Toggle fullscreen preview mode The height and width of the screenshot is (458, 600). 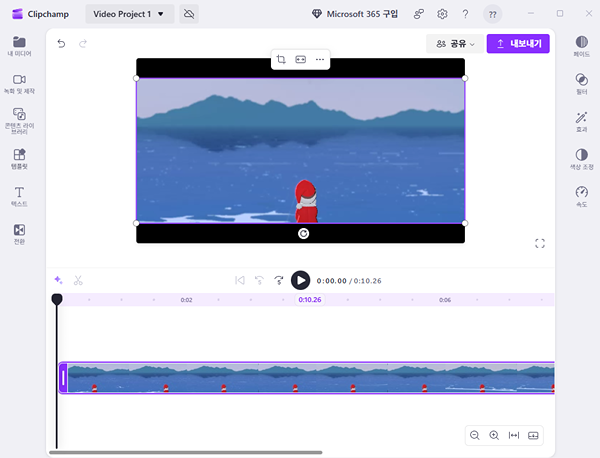(x=540, y=243)
